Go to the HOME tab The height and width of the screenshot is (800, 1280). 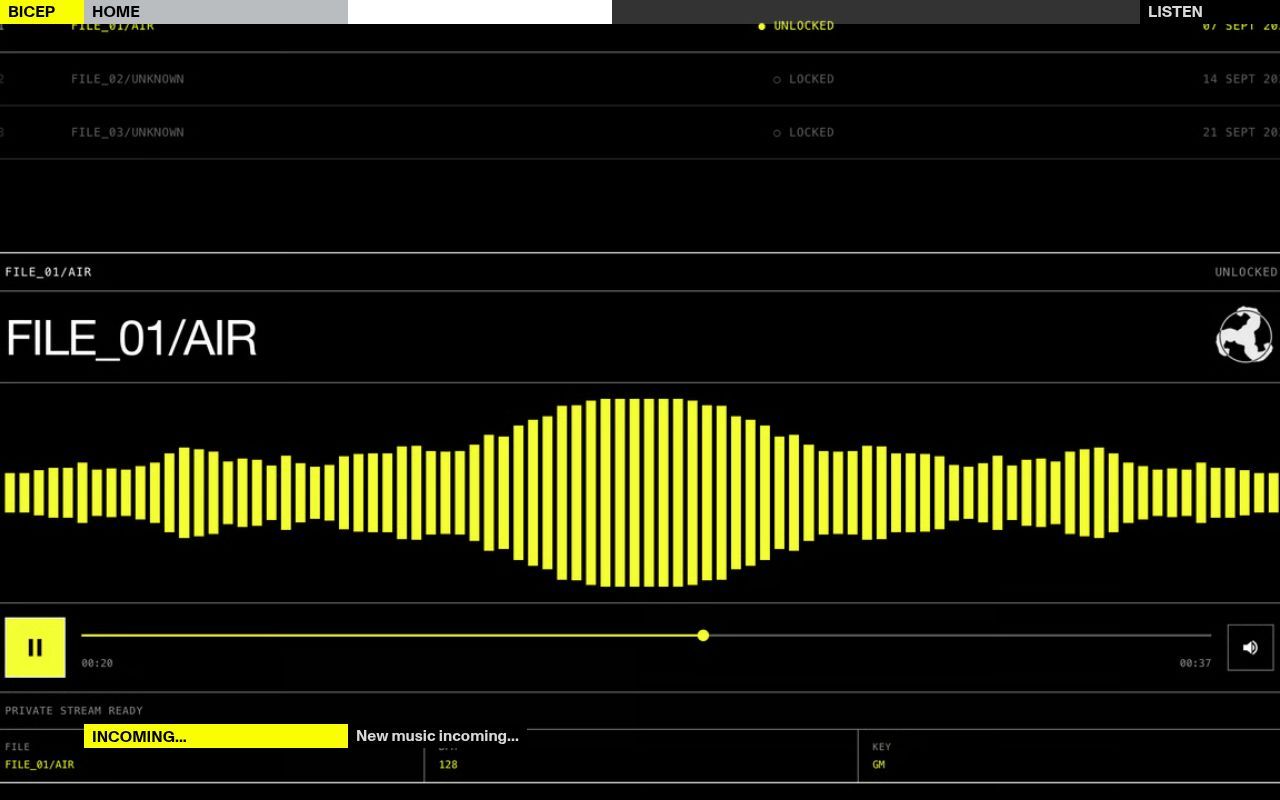216,12
